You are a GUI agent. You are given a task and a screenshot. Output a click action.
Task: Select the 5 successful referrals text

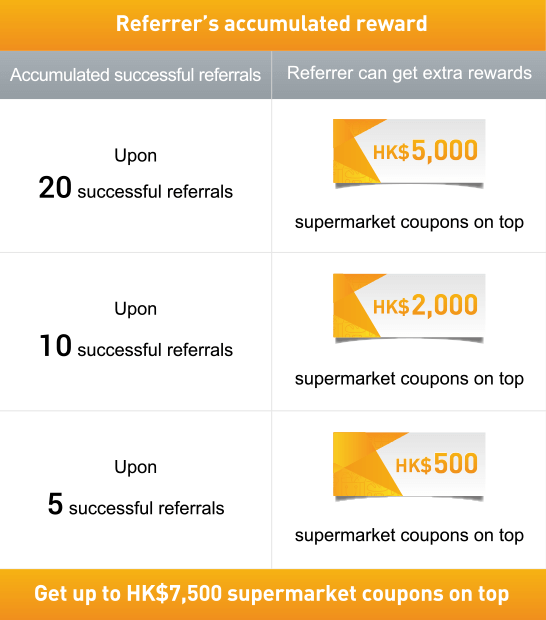(136, 505)
